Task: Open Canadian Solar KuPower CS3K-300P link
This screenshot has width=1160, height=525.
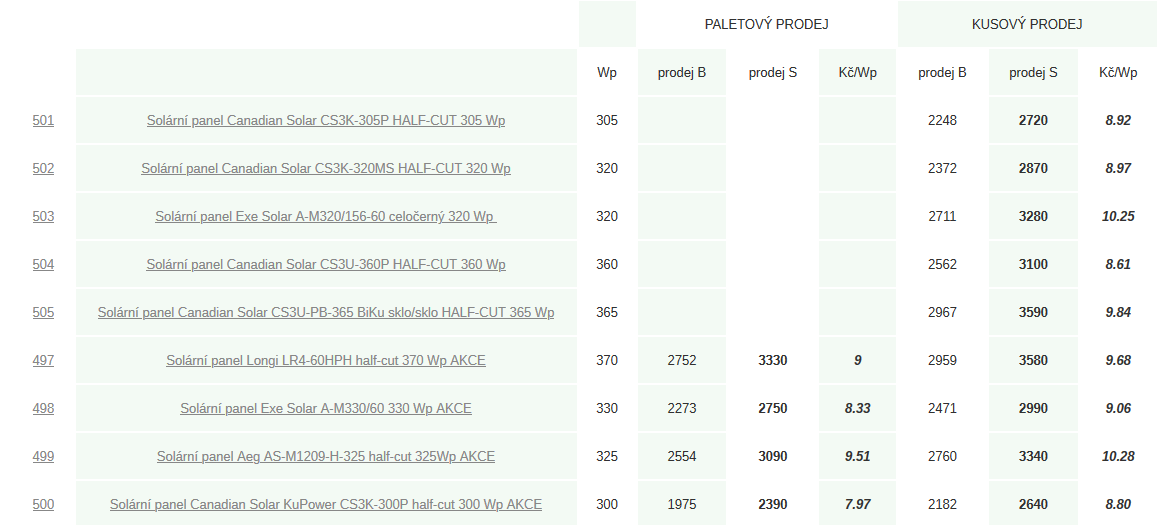Action: click(326, 504)
